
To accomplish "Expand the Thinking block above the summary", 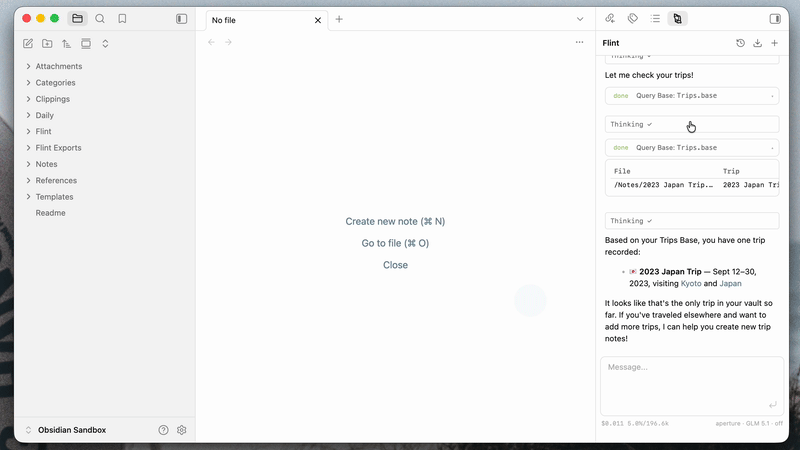I will tap(692, 221).
